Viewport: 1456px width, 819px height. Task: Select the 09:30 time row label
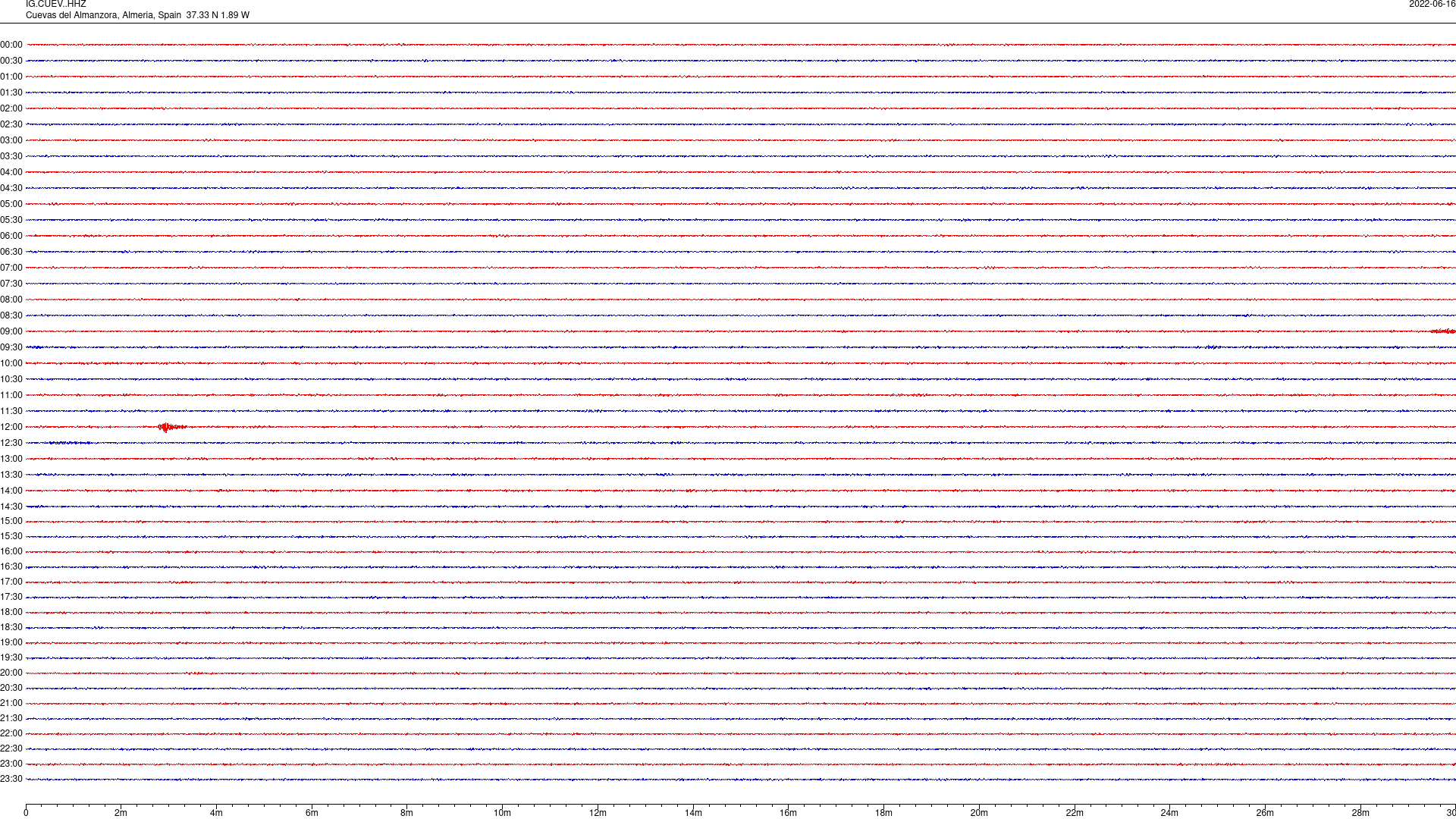point(11,347)
